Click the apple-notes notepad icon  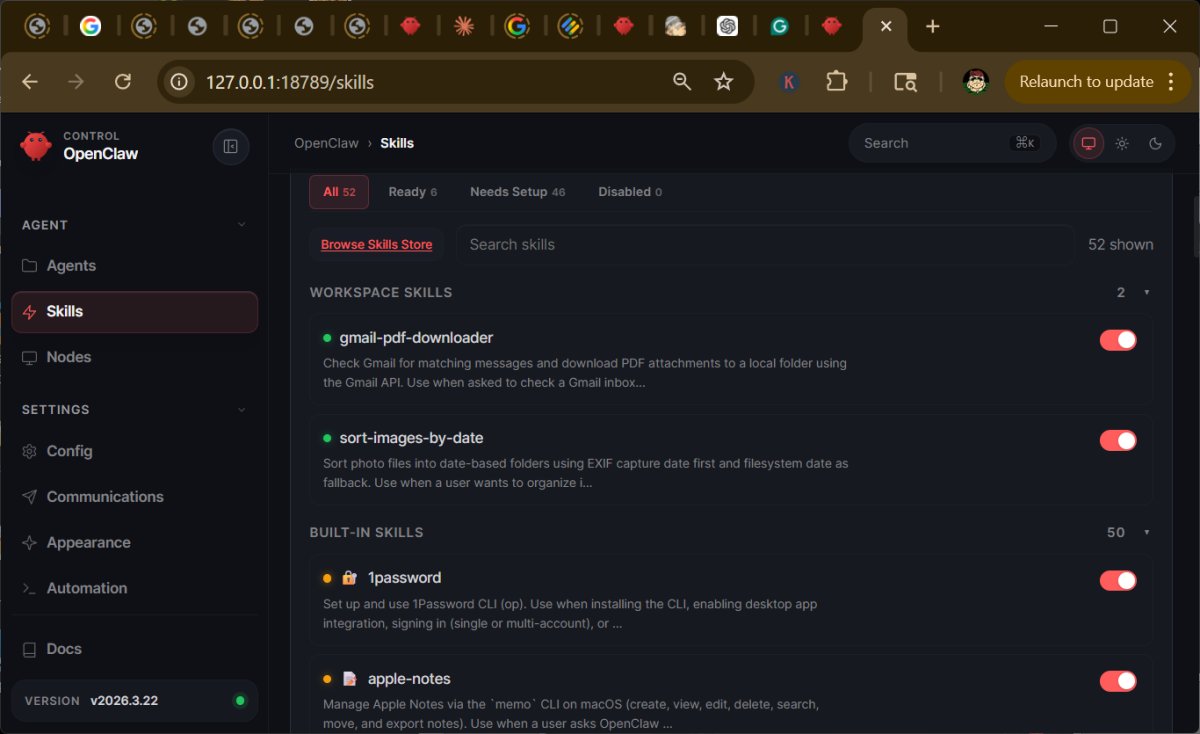[349, 679]
